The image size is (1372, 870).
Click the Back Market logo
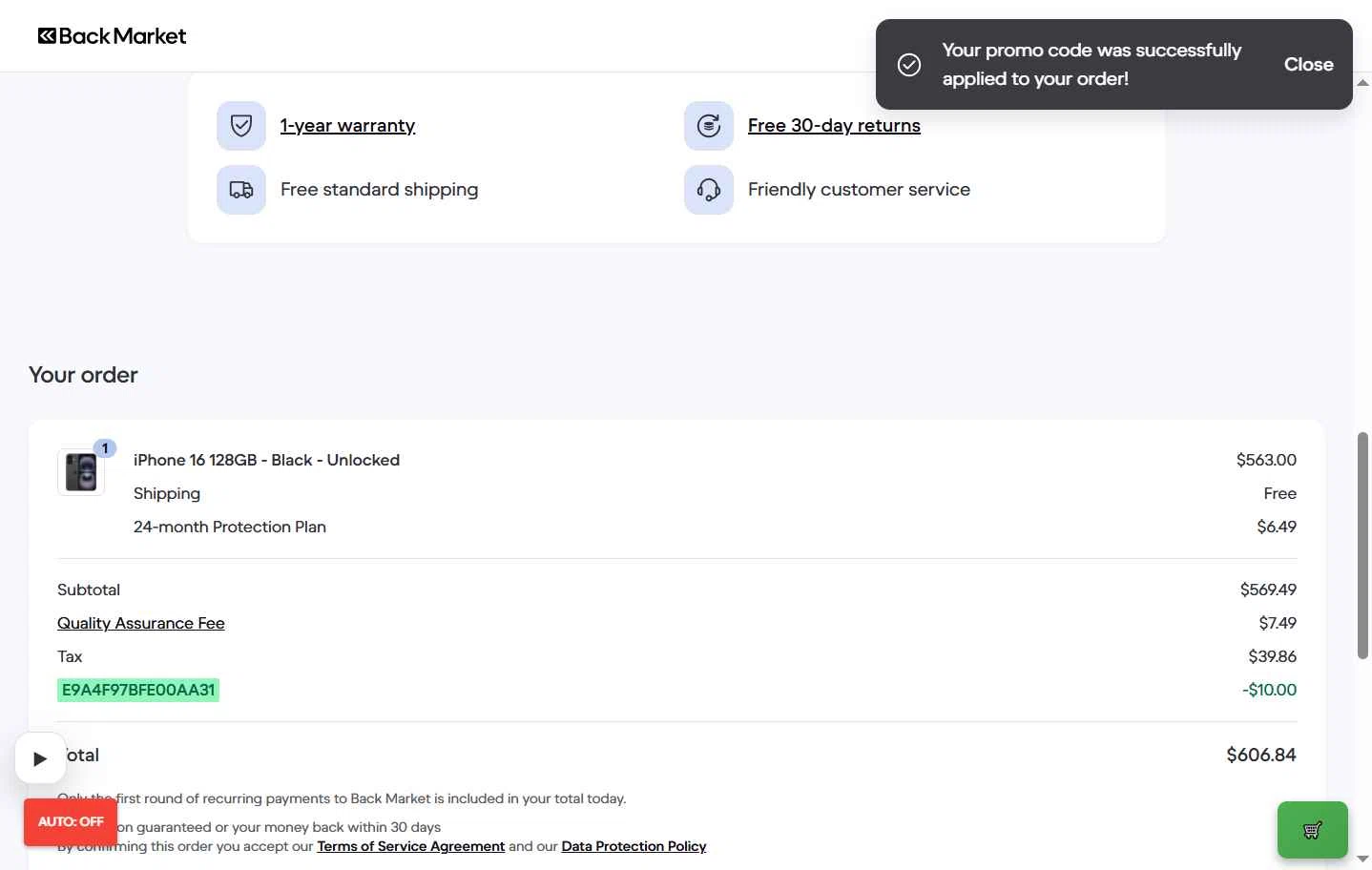pyautogui.click(x=112, y=36)
